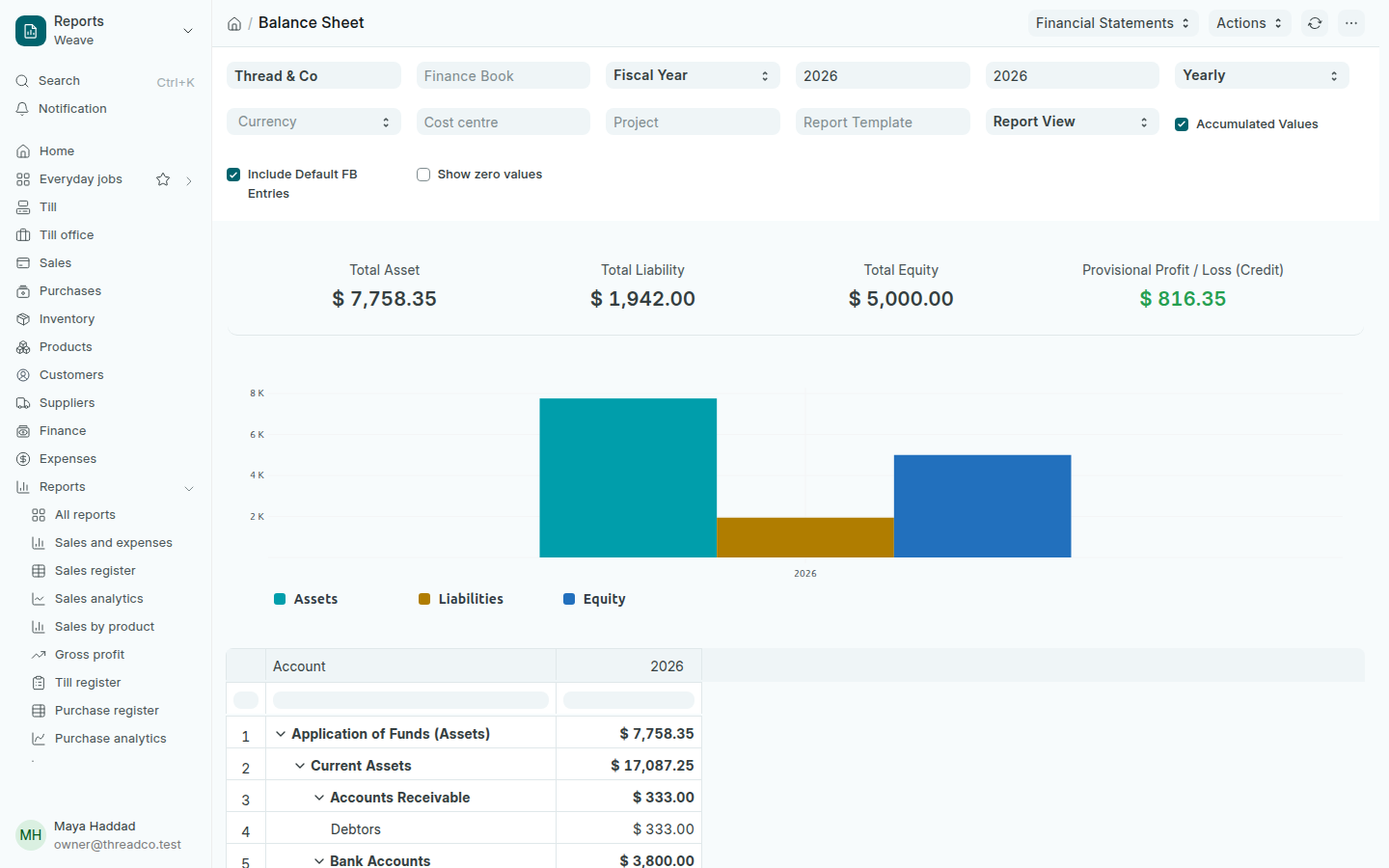This screenshot has width=1389, height=868.
Task: Click the Search magnifier icon
Action: click(22, 81)
